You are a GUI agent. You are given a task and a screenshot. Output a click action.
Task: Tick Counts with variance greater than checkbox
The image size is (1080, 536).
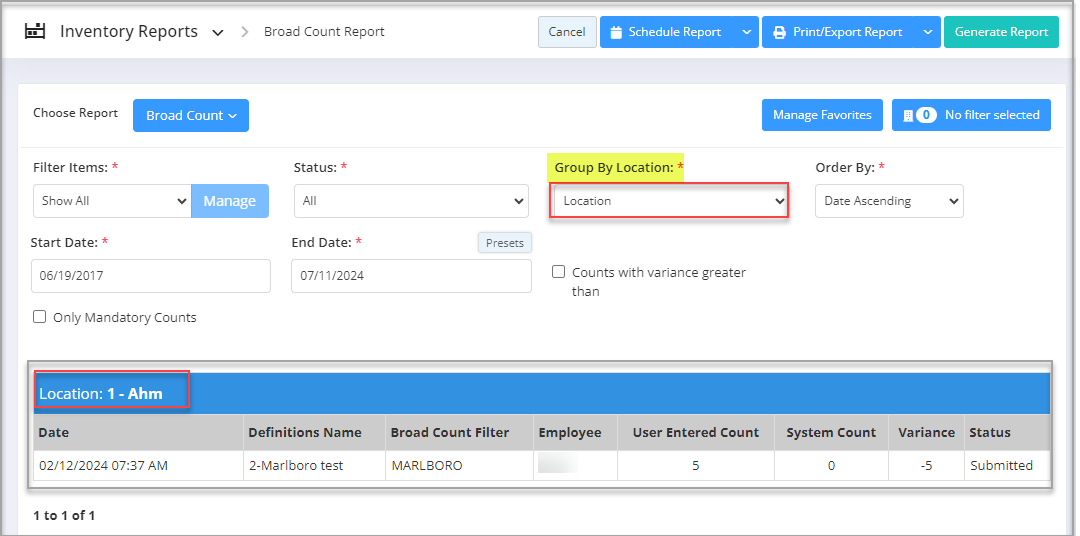(x=560, y=272)
